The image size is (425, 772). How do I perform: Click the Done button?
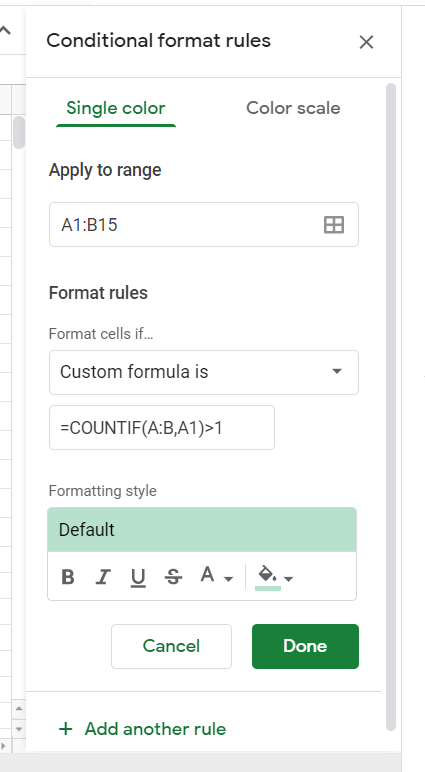click(305, 646)
